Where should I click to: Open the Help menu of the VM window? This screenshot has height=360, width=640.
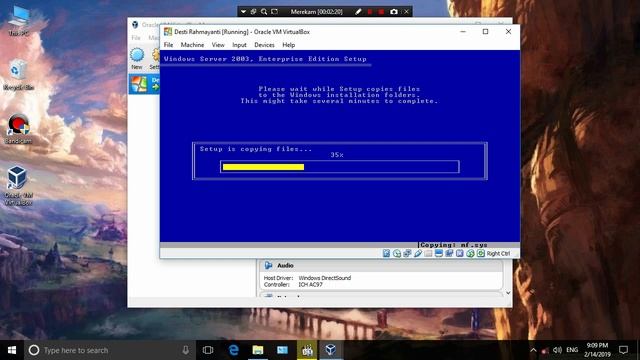(289, 45)
